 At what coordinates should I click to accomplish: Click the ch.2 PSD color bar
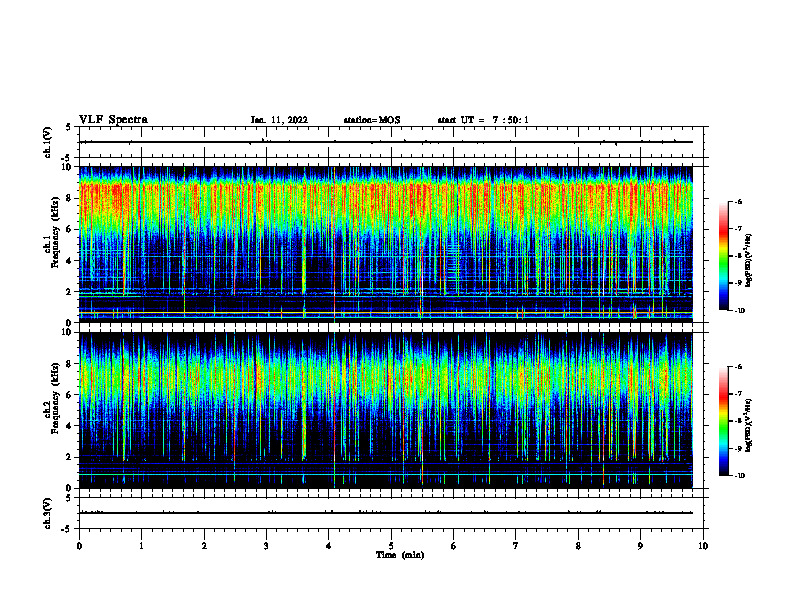coord(724,421)
